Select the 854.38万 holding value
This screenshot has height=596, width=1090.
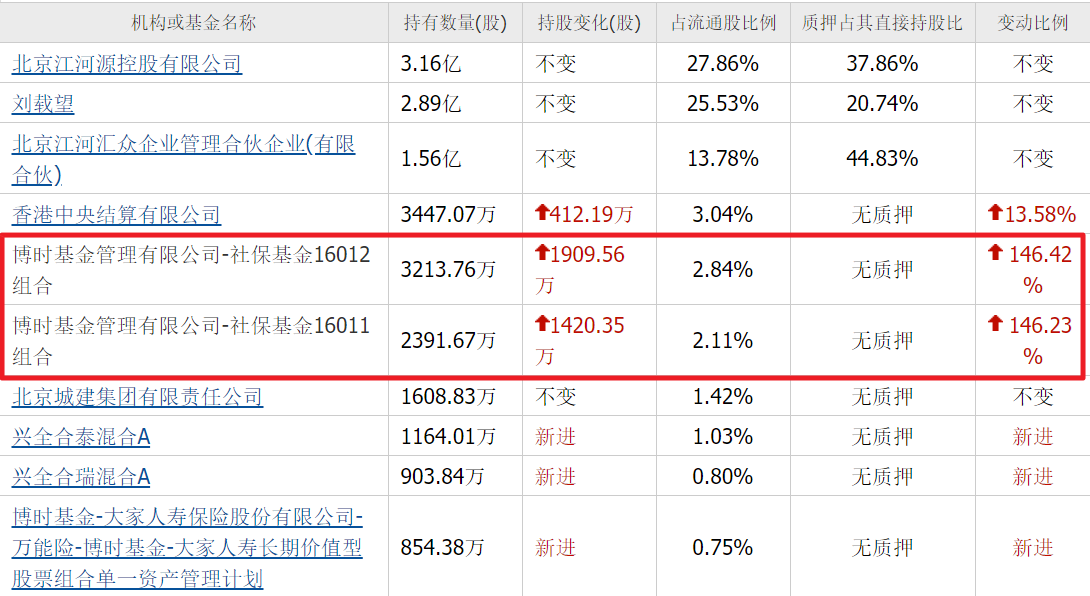point(443,548)
